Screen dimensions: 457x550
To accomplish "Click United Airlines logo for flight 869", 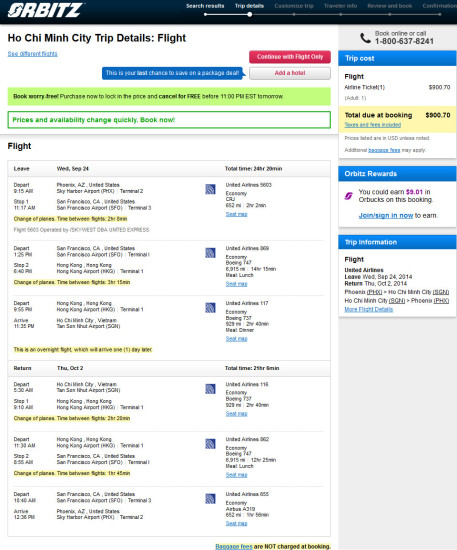I will [210, 253].
